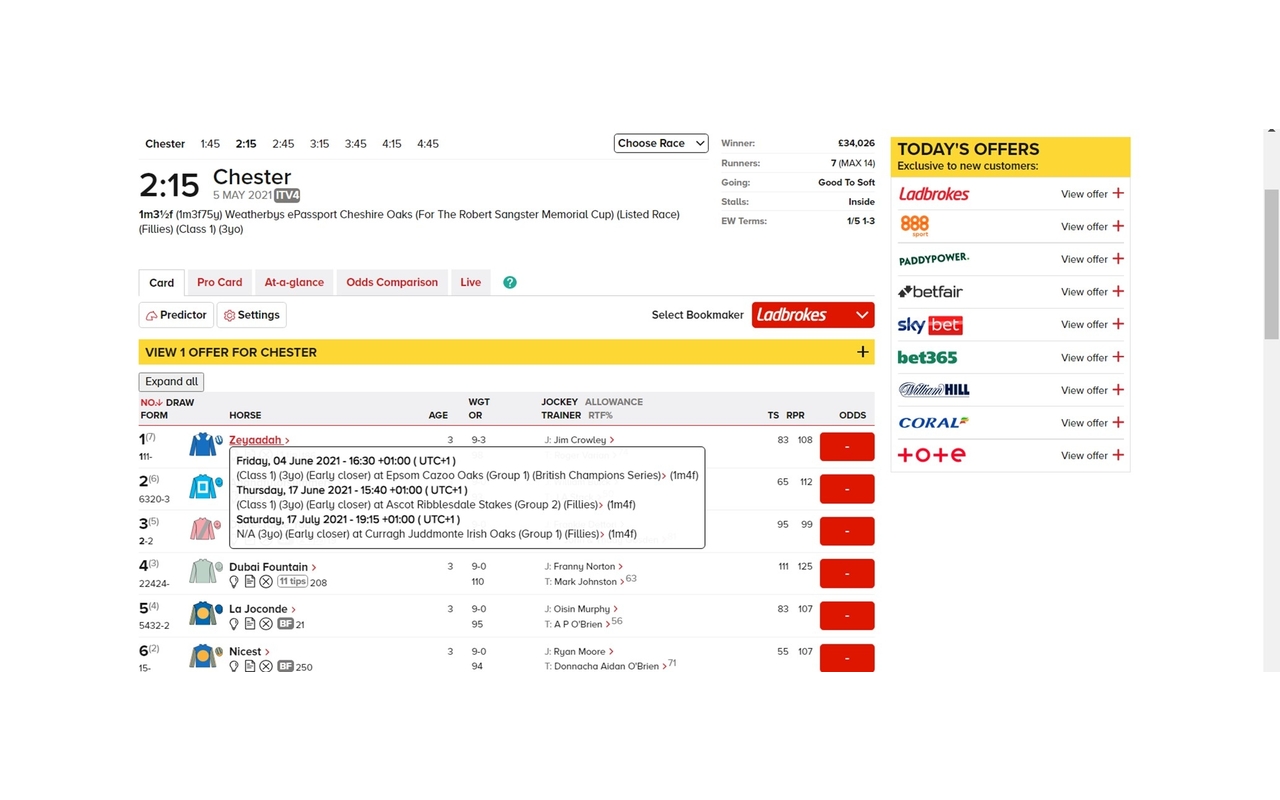Open Dubai Fountain's notes document icon
This screenshot has height=800, width=1280.
[250, 582]
